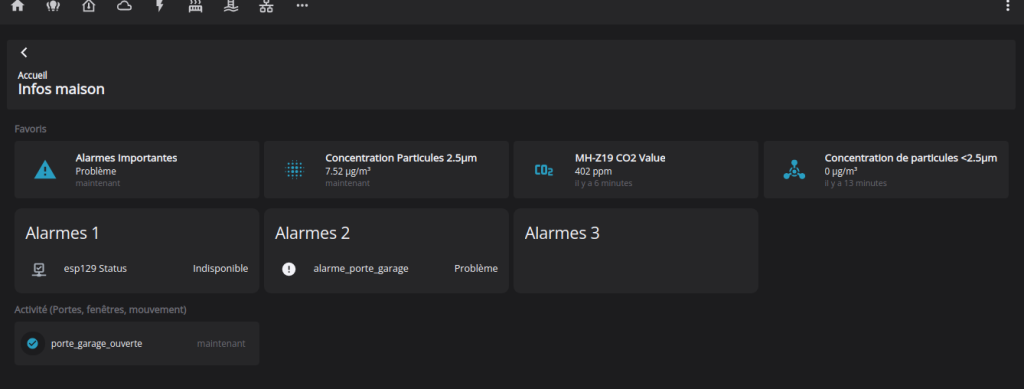Open the Alarmes Importantes card
The image size is (1024, 389).
pyautogui.click(x=137, y=170)
